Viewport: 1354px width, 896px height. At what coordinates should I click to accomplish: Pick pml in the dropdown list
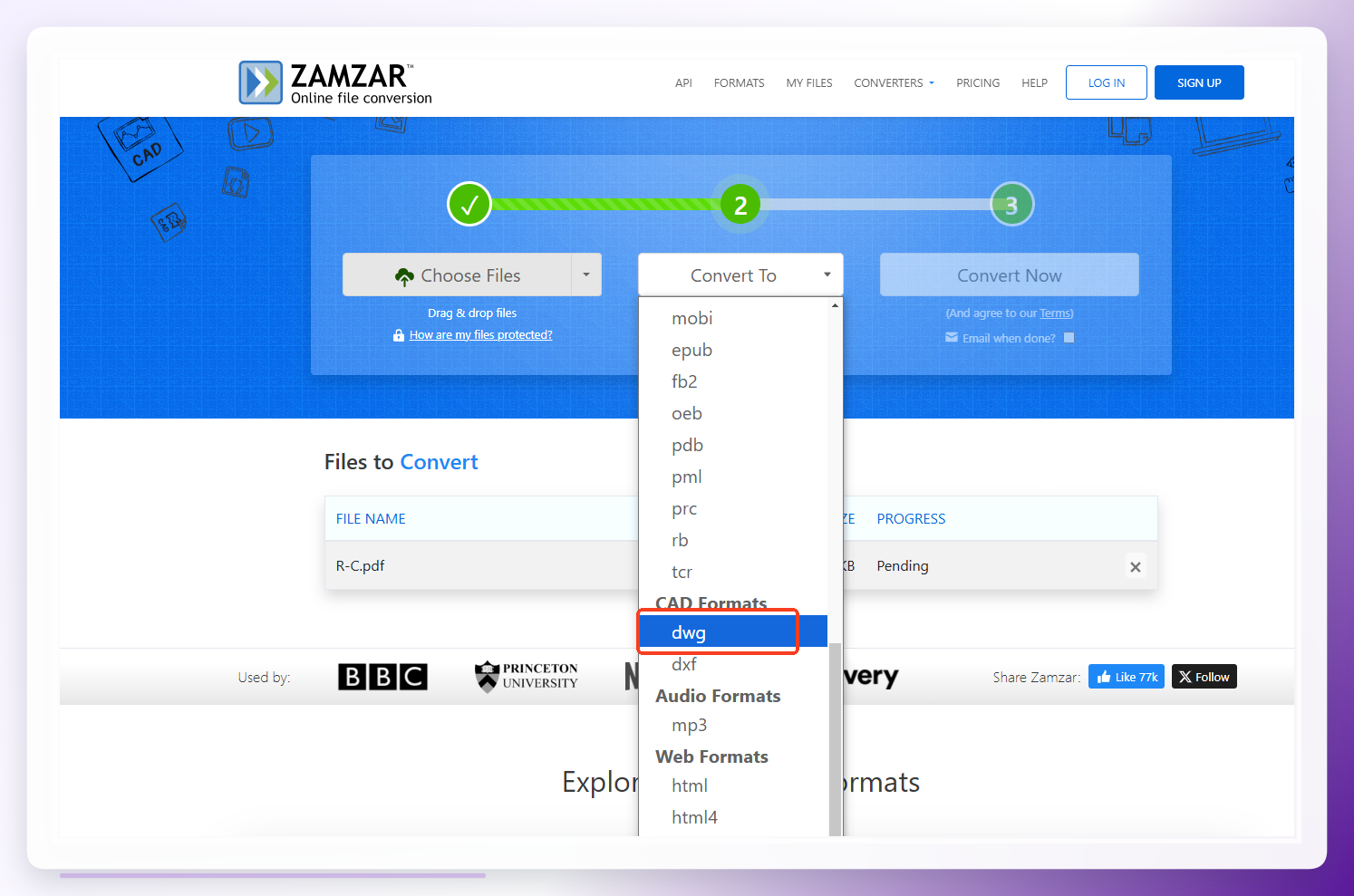coord(733,477)
